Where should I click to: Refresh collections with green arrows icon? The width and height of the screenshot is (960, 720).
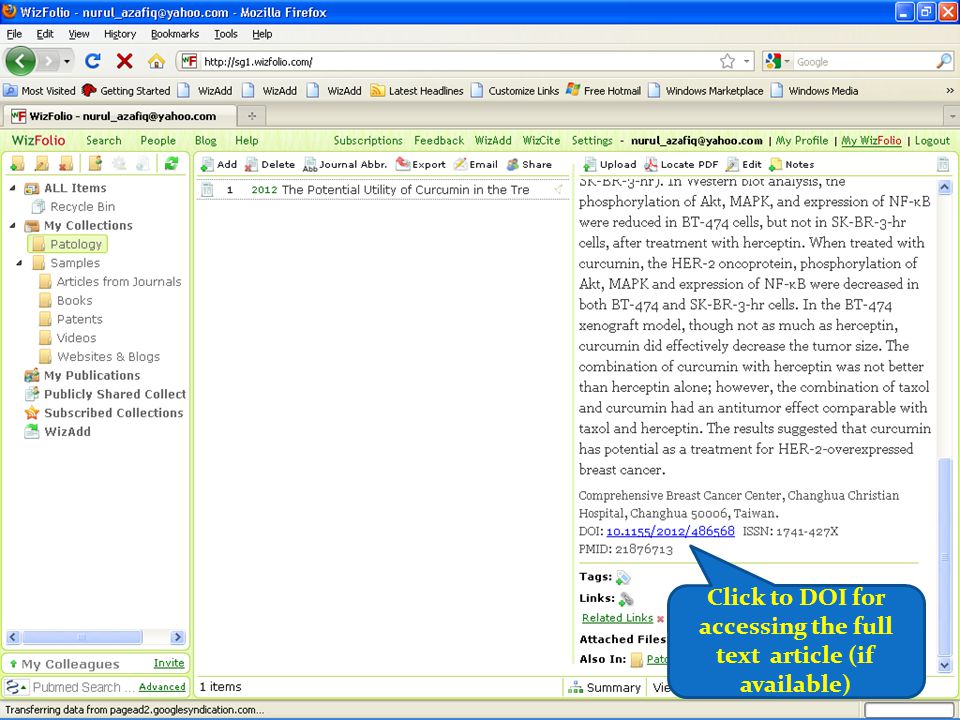(171, 163)
